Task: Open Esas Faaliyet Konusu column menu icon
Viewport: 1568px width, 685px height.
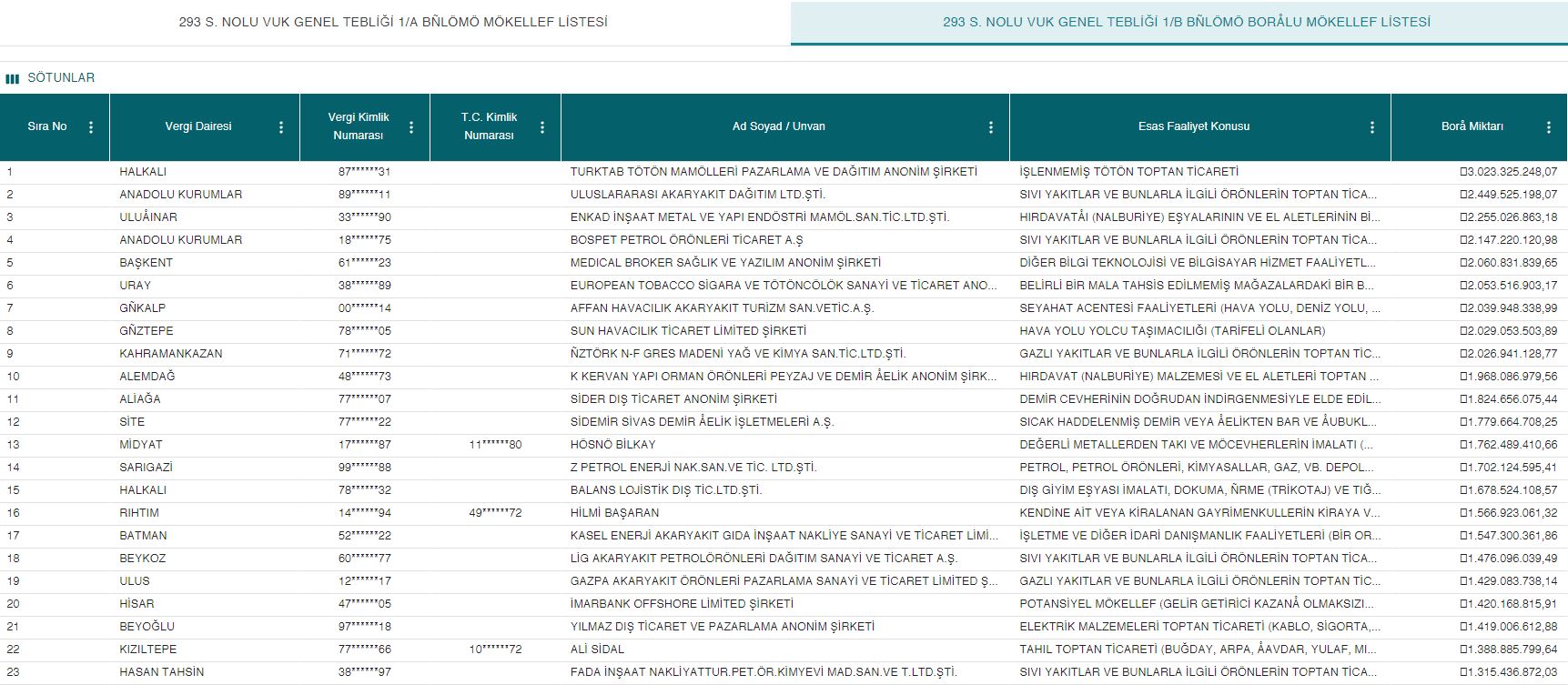Action: (1372, 127)
